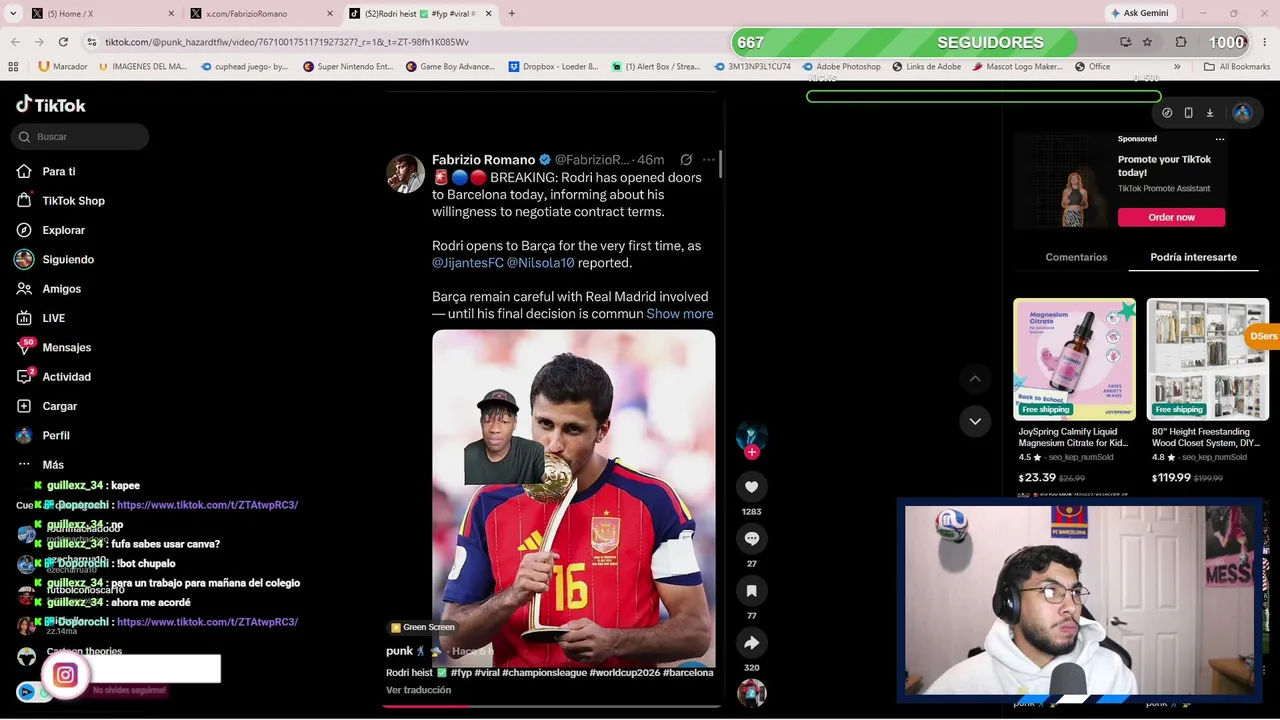This screenshot has width=1280, height=720.
Task: Open the video comments bubble icon
Action: [751, 539]
